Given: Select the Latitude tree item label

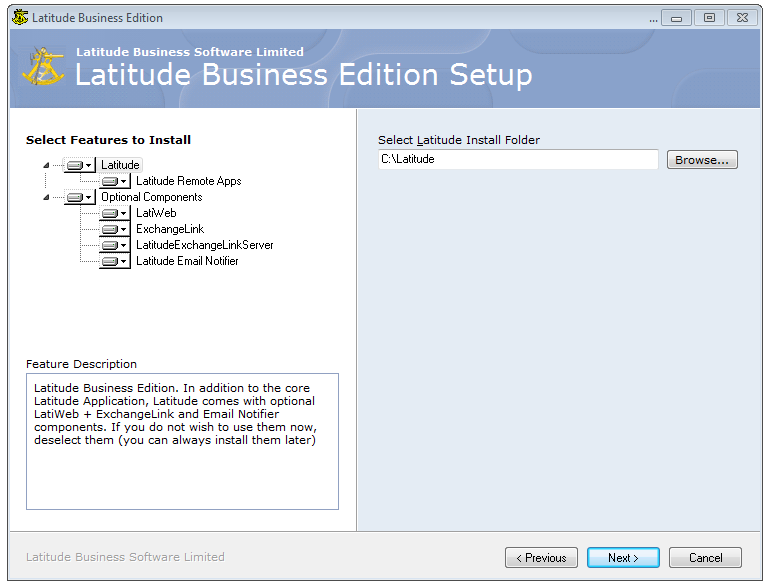Looking at the screenshot, I should coord(120,165).
